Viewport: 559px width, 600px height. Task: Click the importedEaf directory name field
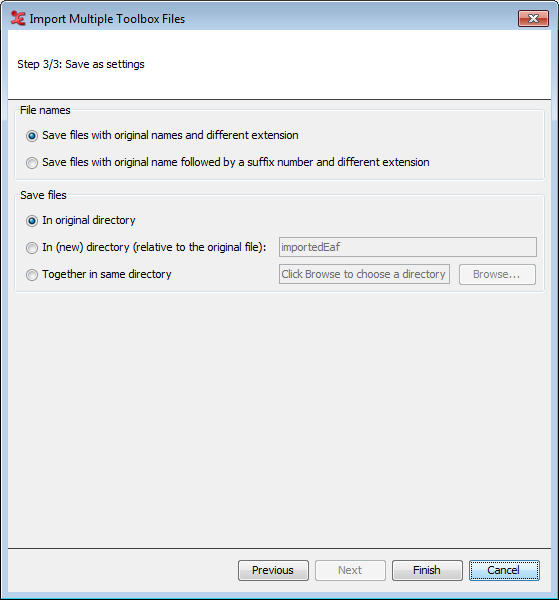click(407, 247)
